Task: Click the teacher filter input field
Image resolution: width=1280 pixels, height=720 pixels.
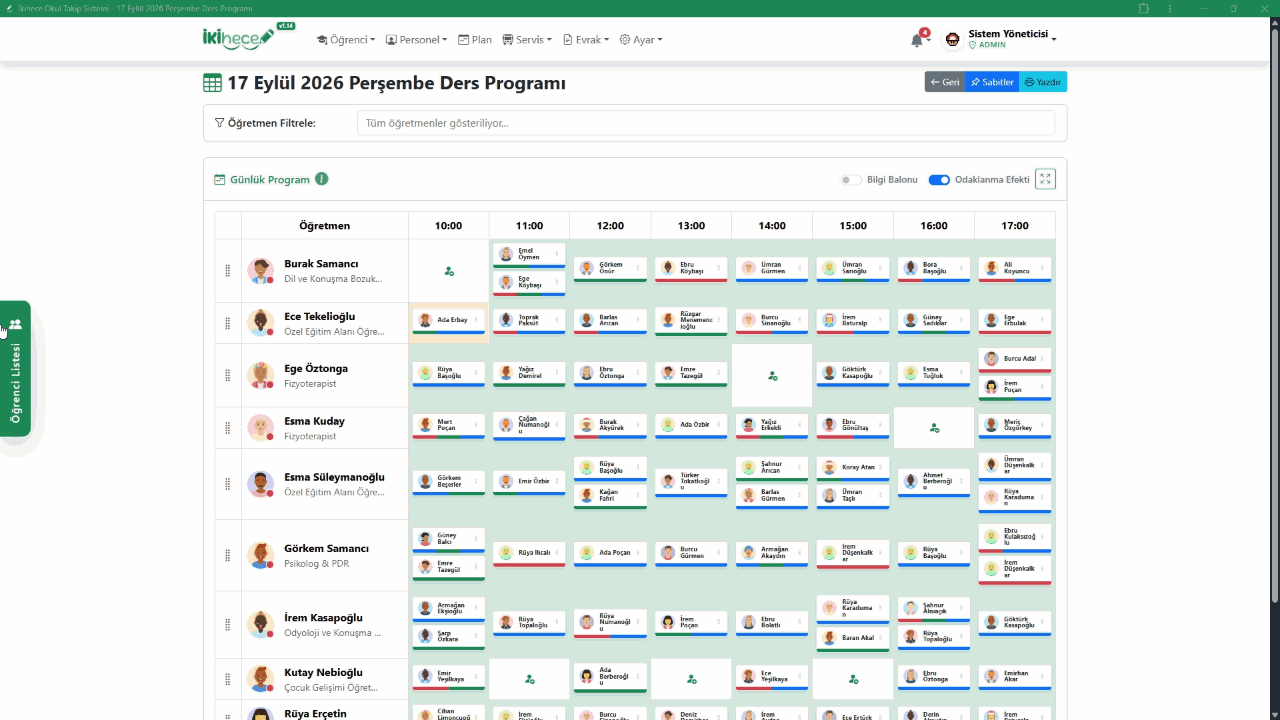Action: (706, 123)
